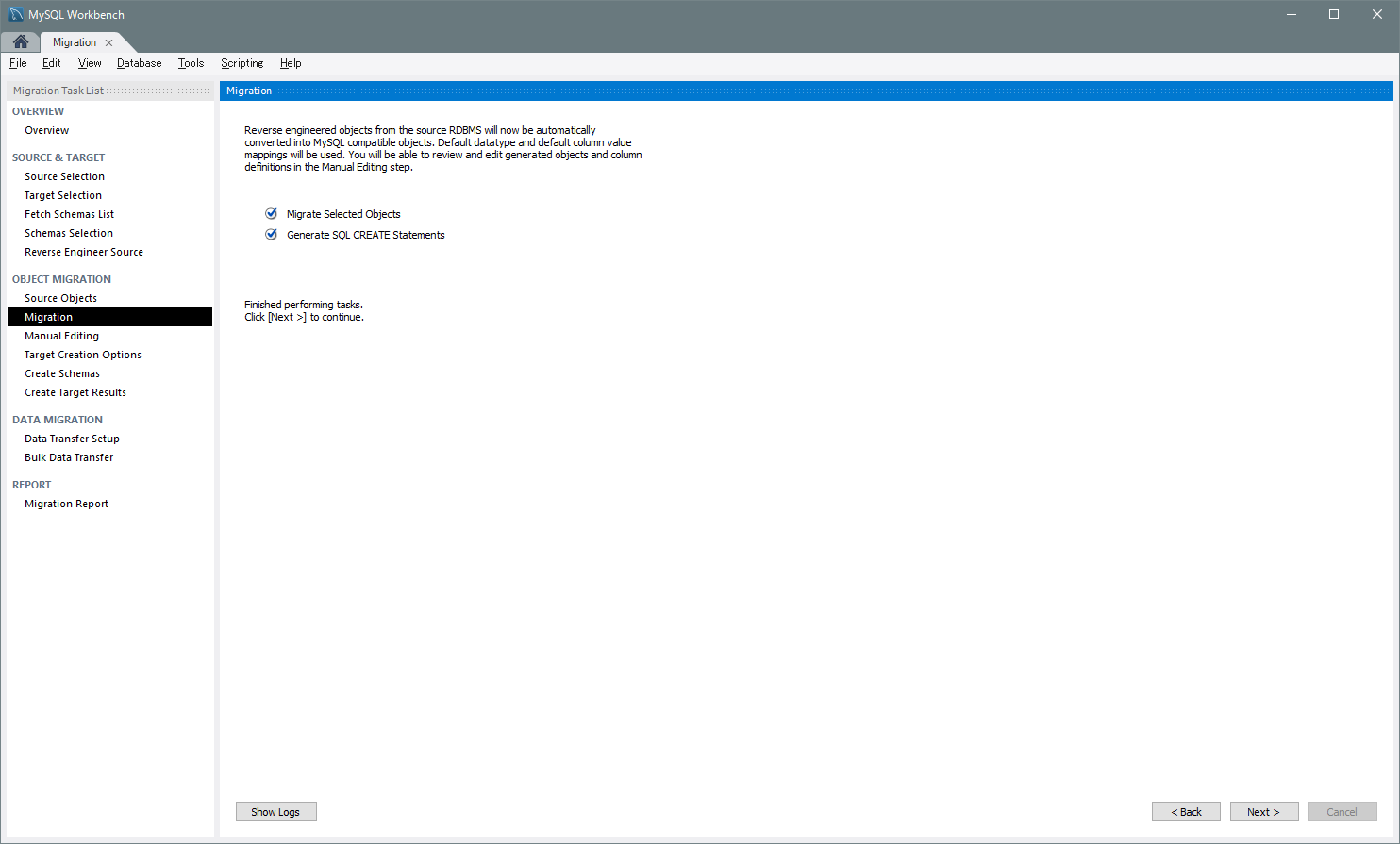The height and width of the screenshot is (844, 1400).
Task: Click the MySQL Workbench dolphin icon
Action: (16, 15)
